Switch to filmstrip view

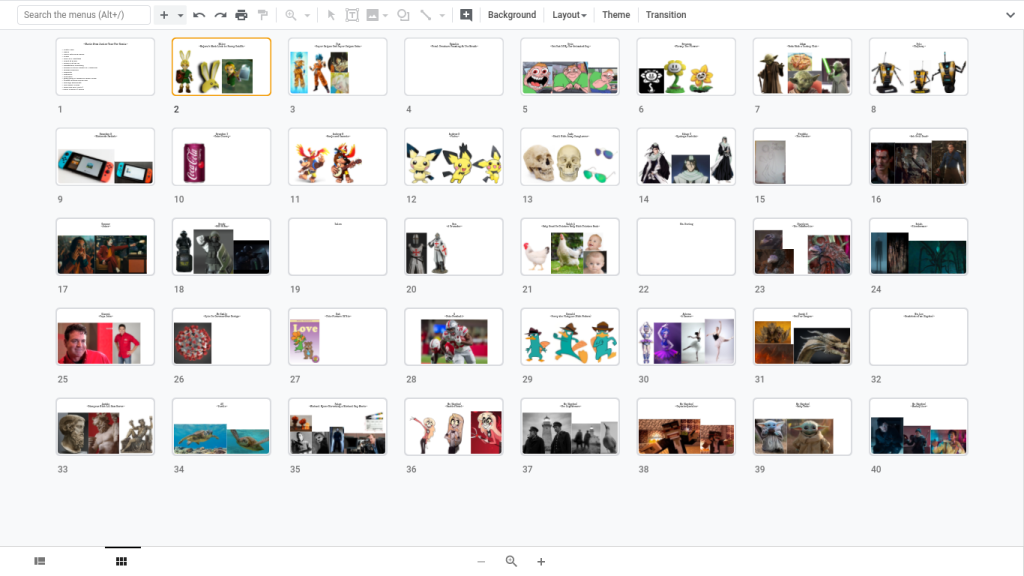click(x=40, y=562)
